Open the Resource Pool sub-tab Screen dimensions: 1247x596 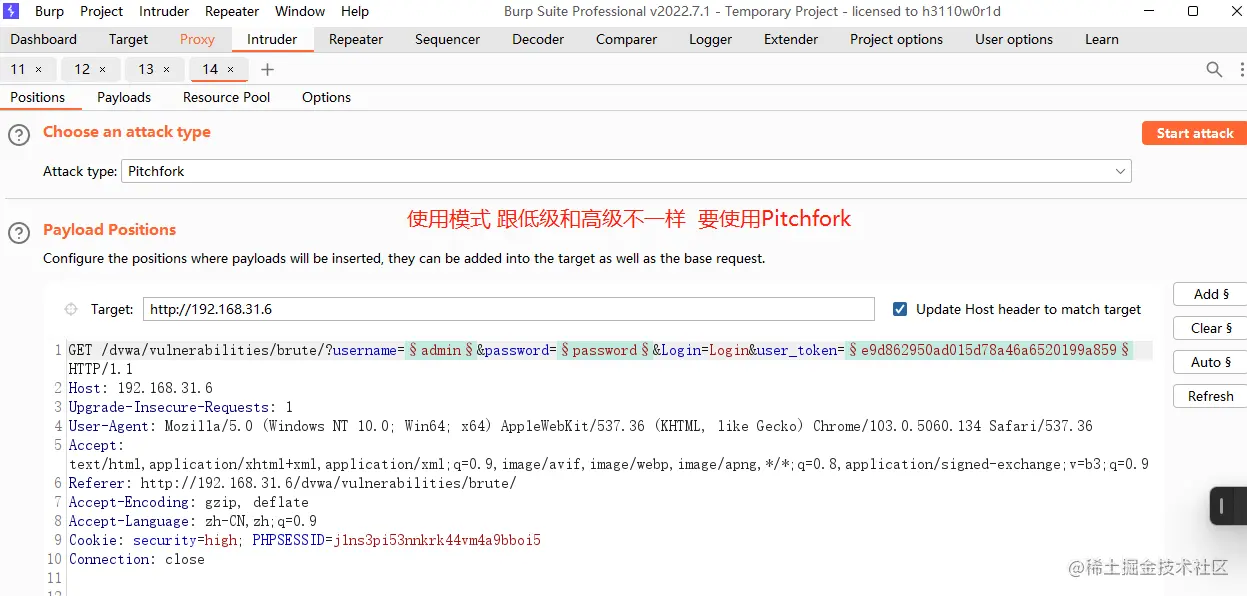[226, 97]
